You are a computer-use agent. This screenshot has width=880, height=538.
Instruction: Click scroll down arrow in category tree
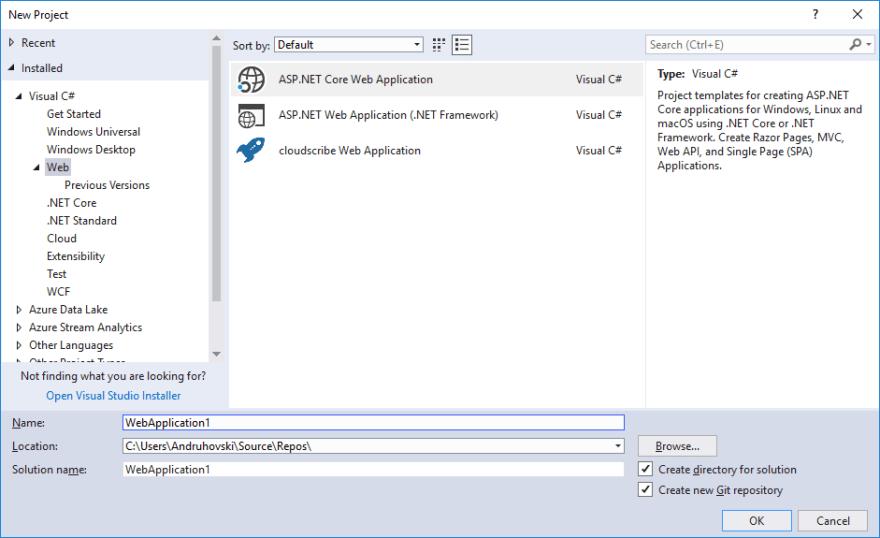216,354
